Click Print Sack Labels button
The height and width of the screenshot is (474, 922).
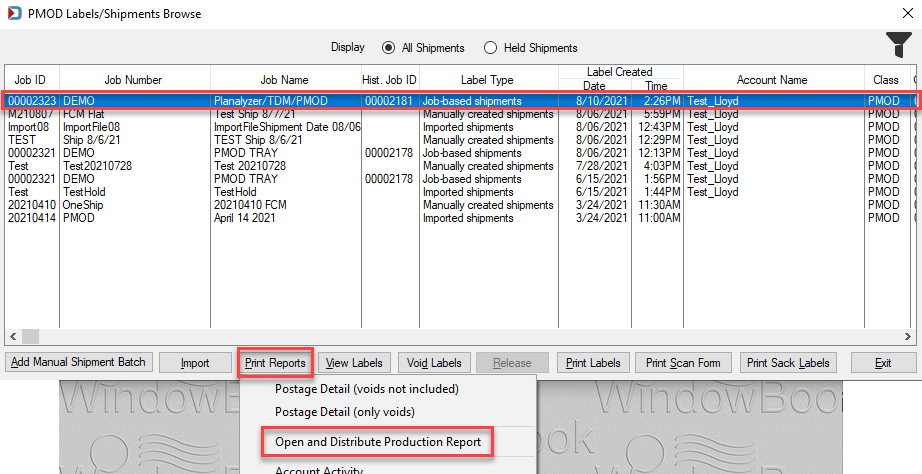click(788, 363)
